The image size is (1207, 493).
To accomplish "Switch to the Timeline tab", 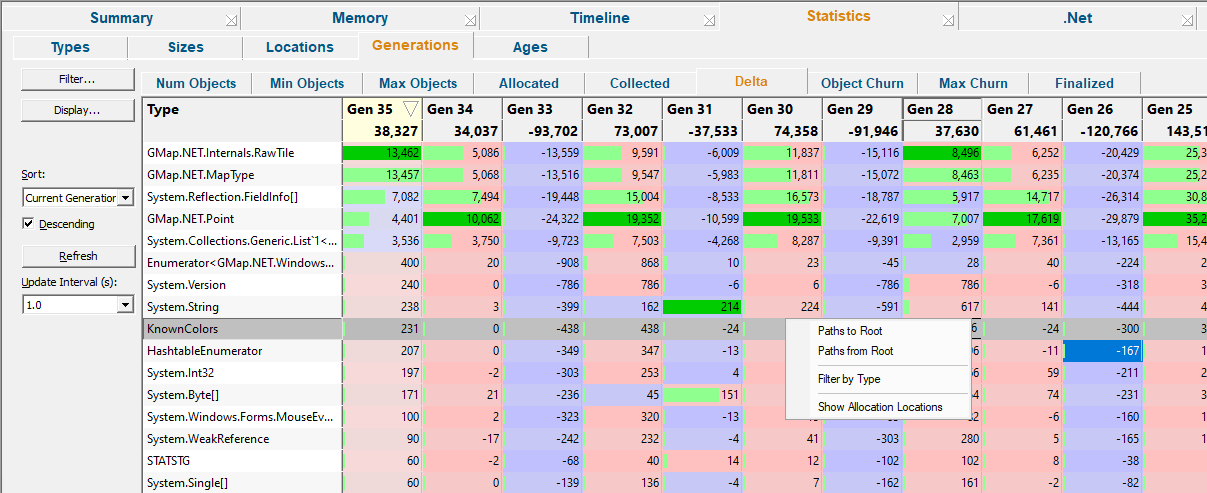I will pyautogui.click(x=600, y=18).
